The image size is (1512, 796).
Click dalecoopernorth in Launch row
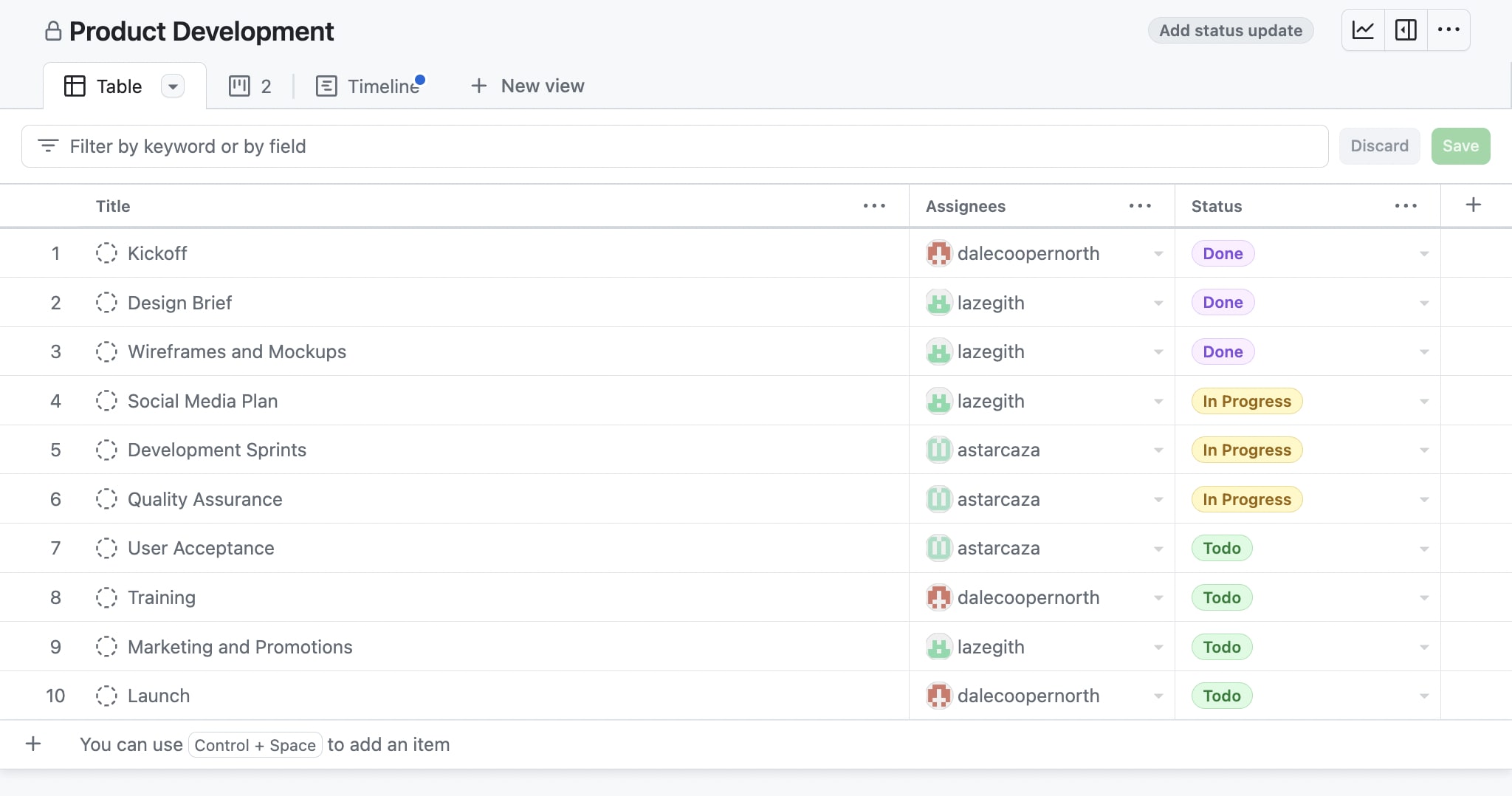[1028, 696]
